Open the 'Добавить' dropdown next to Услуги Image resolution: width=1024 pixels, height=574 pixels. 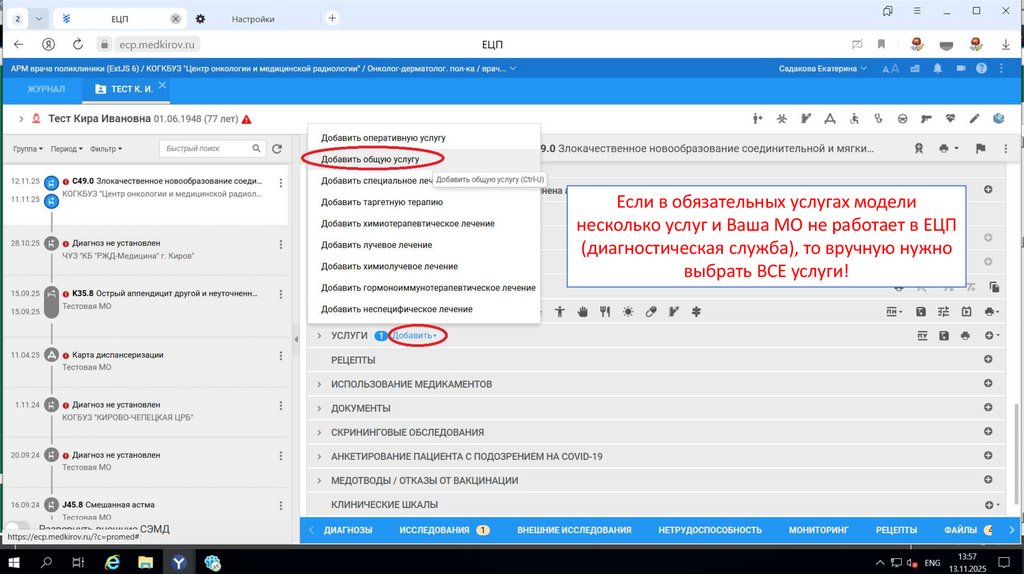(413, 335)
